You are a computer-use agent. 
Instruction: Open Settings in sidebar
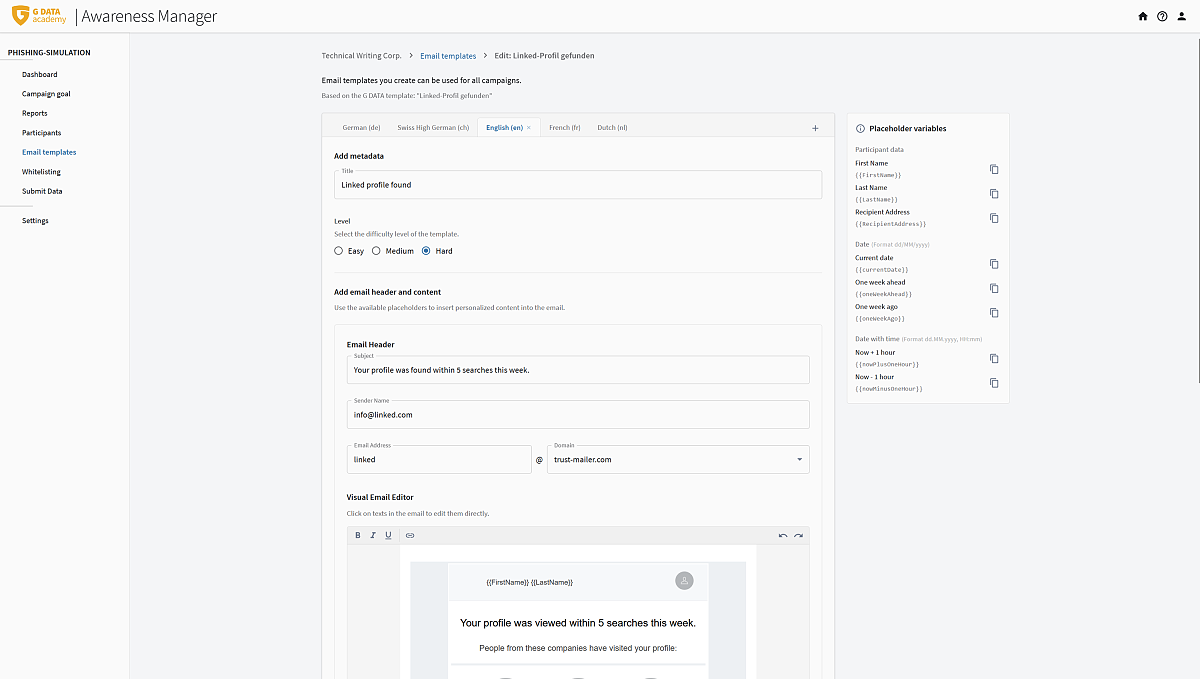[x=35, y=220]
